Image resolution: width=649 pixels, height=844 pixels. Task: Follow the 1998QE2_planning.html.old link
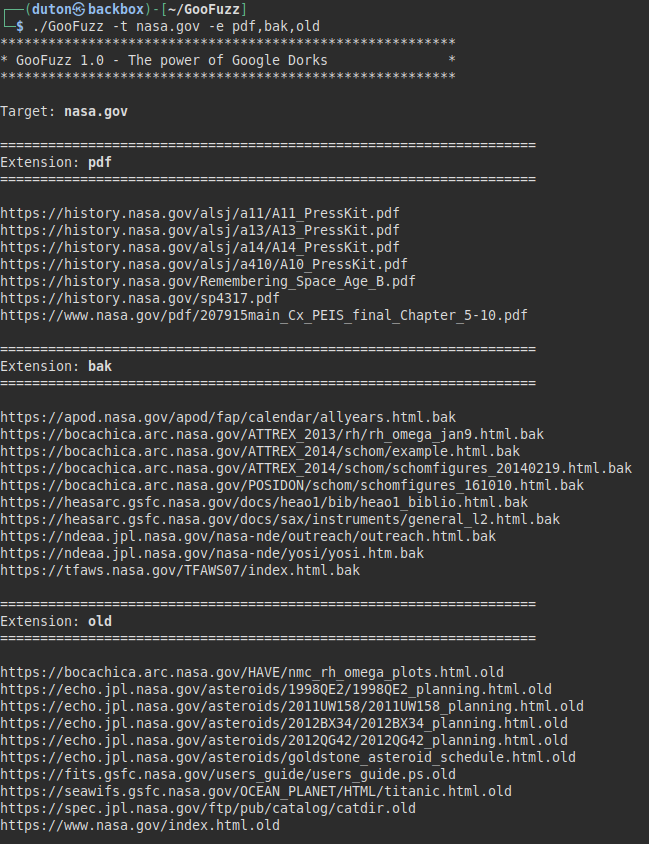click(276, 689)
